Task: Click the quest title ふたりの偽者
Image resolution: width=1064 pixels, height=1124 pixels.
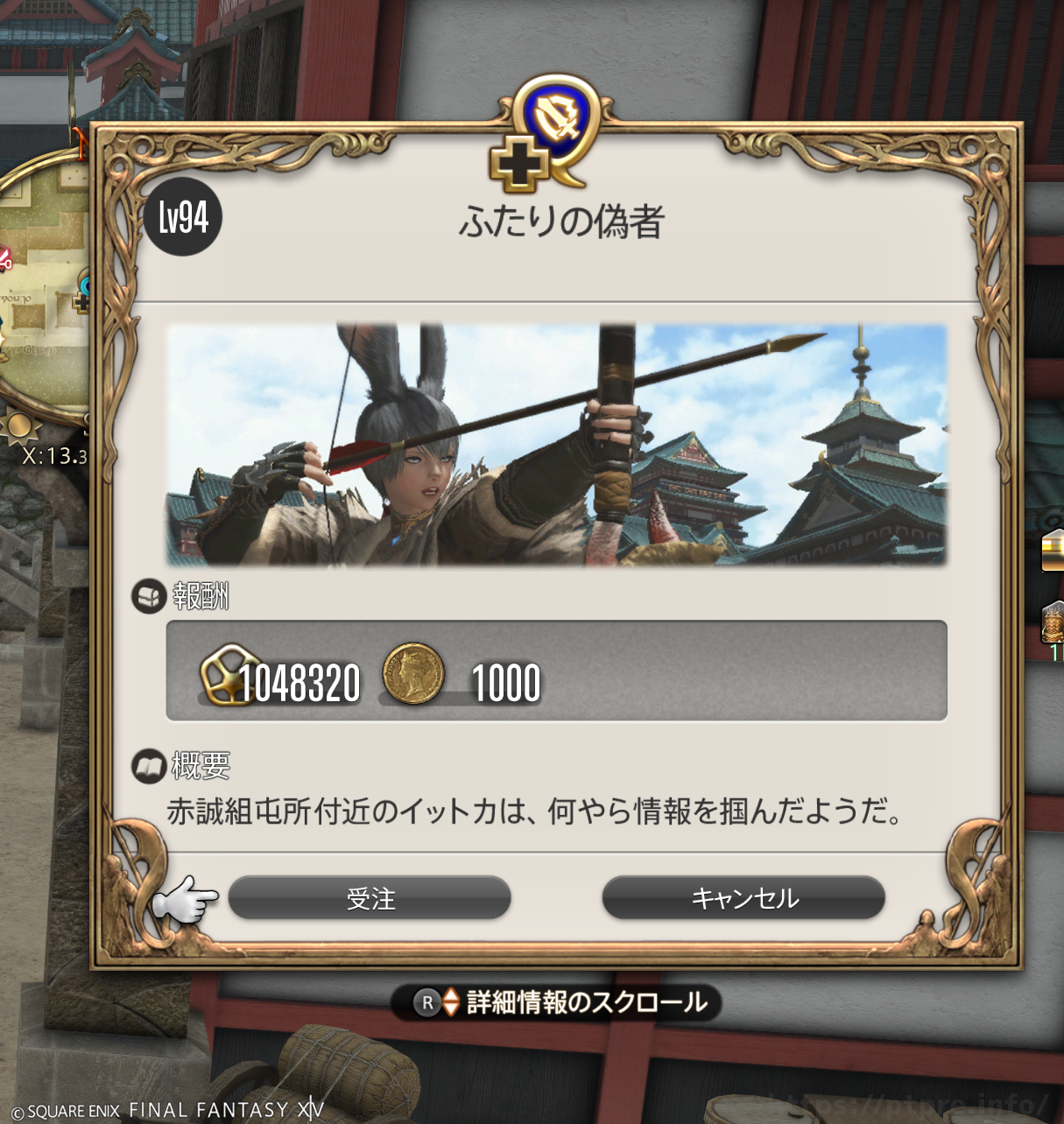Action: click(561, 221)
